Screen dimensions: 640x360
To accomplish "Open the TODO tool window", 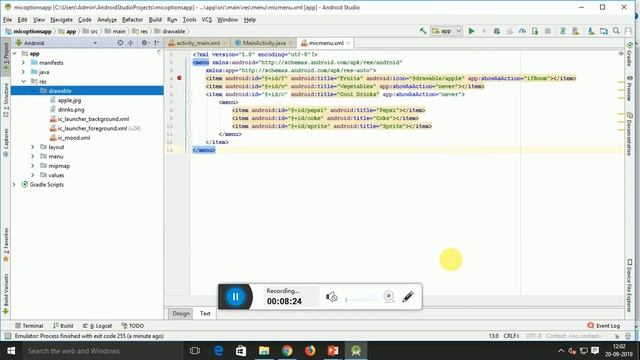I will click(133, 326).
